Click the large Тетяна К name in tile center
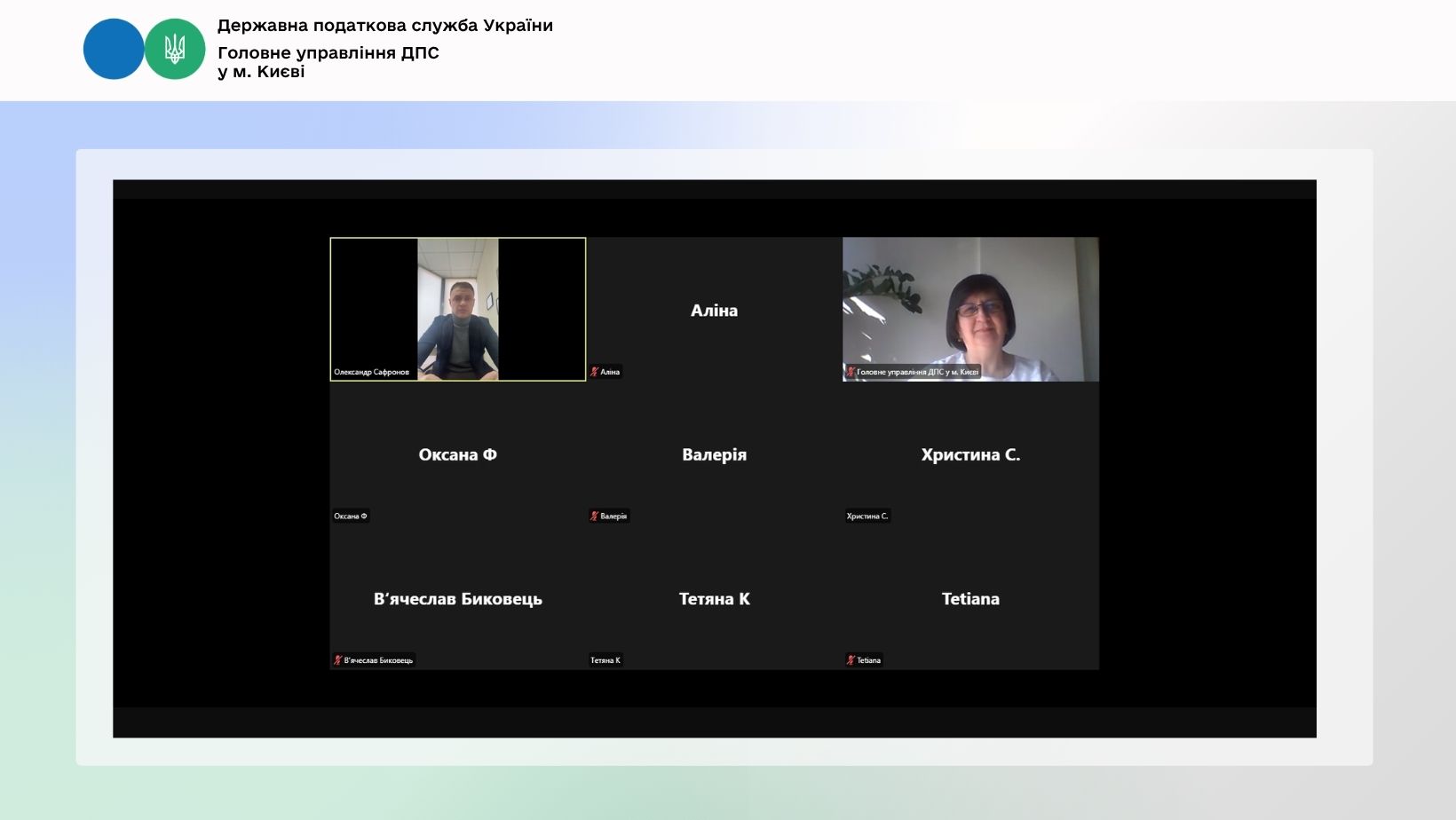1456x820 pixels. point(714,599)
